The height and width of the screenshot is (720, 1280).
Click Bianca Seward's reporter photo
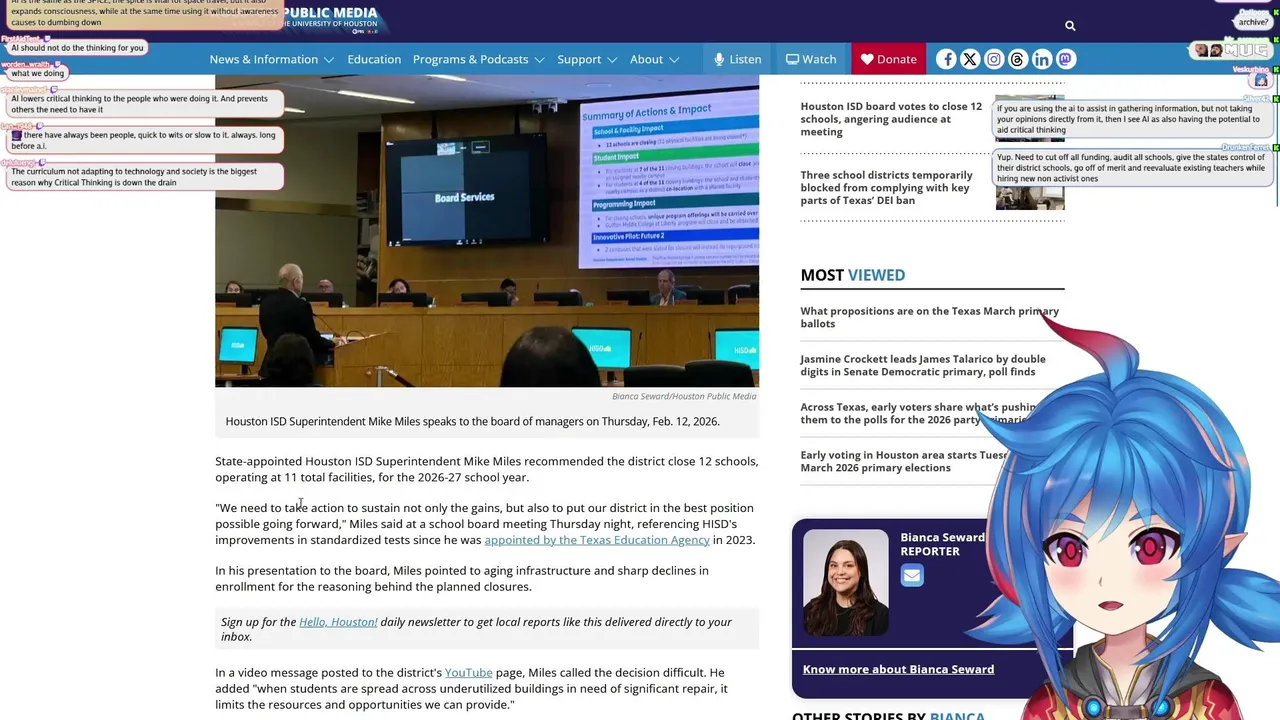[x=845, y=582]
